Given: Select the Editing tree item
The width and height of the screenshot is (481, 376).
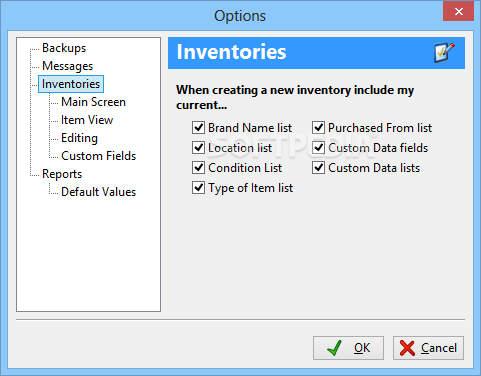Looking at the screenshot, I should point(79,138).
